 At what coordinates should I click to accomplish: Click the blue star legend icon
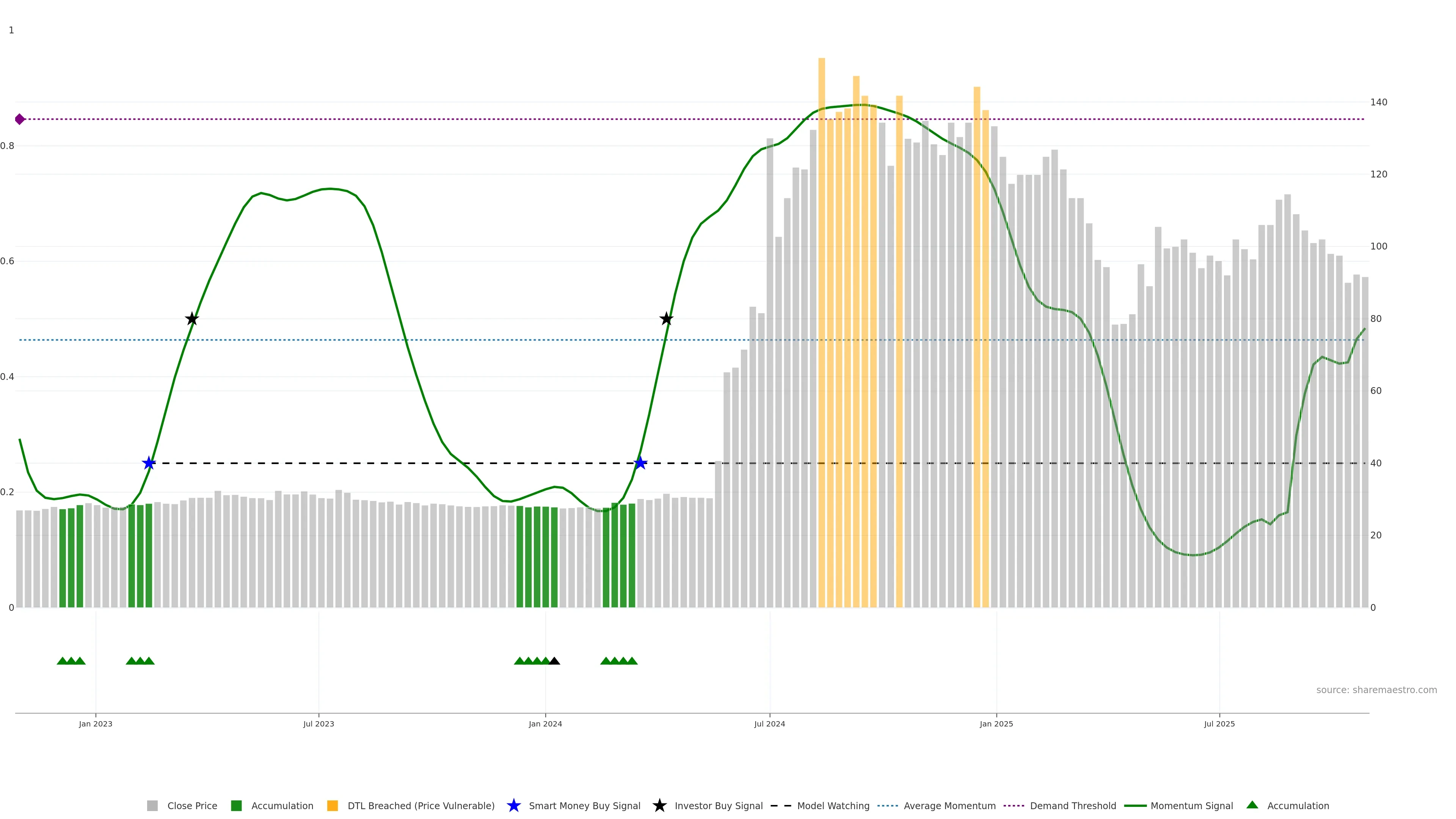(x=513, y=805)
